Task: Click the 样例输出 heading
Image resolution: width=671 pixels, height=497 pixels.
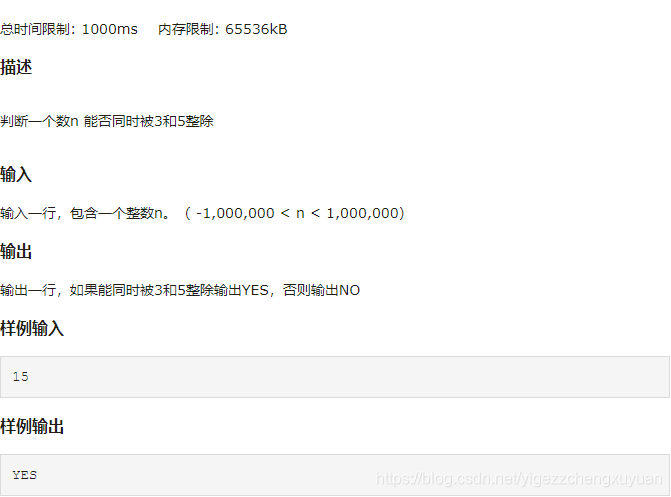Action: [x=32, y=426]
